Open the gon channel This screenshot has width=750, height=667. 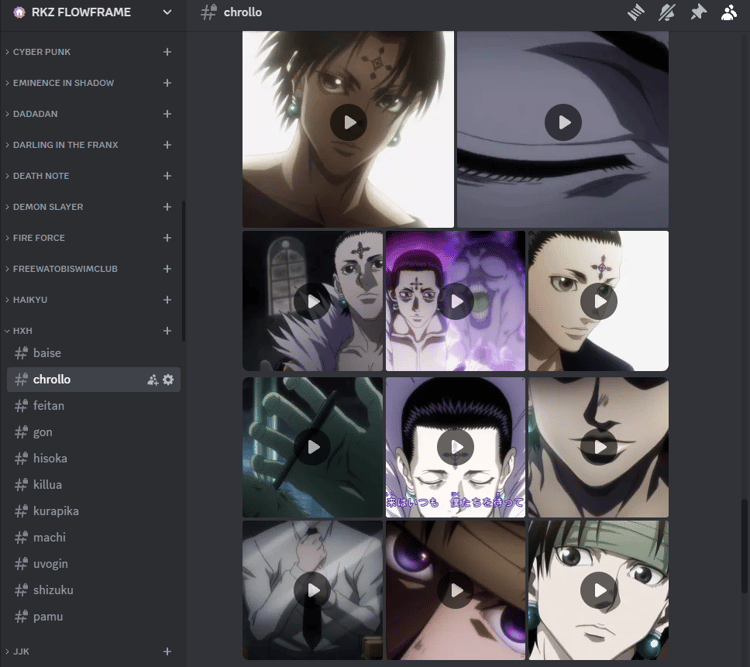[94, 432]
